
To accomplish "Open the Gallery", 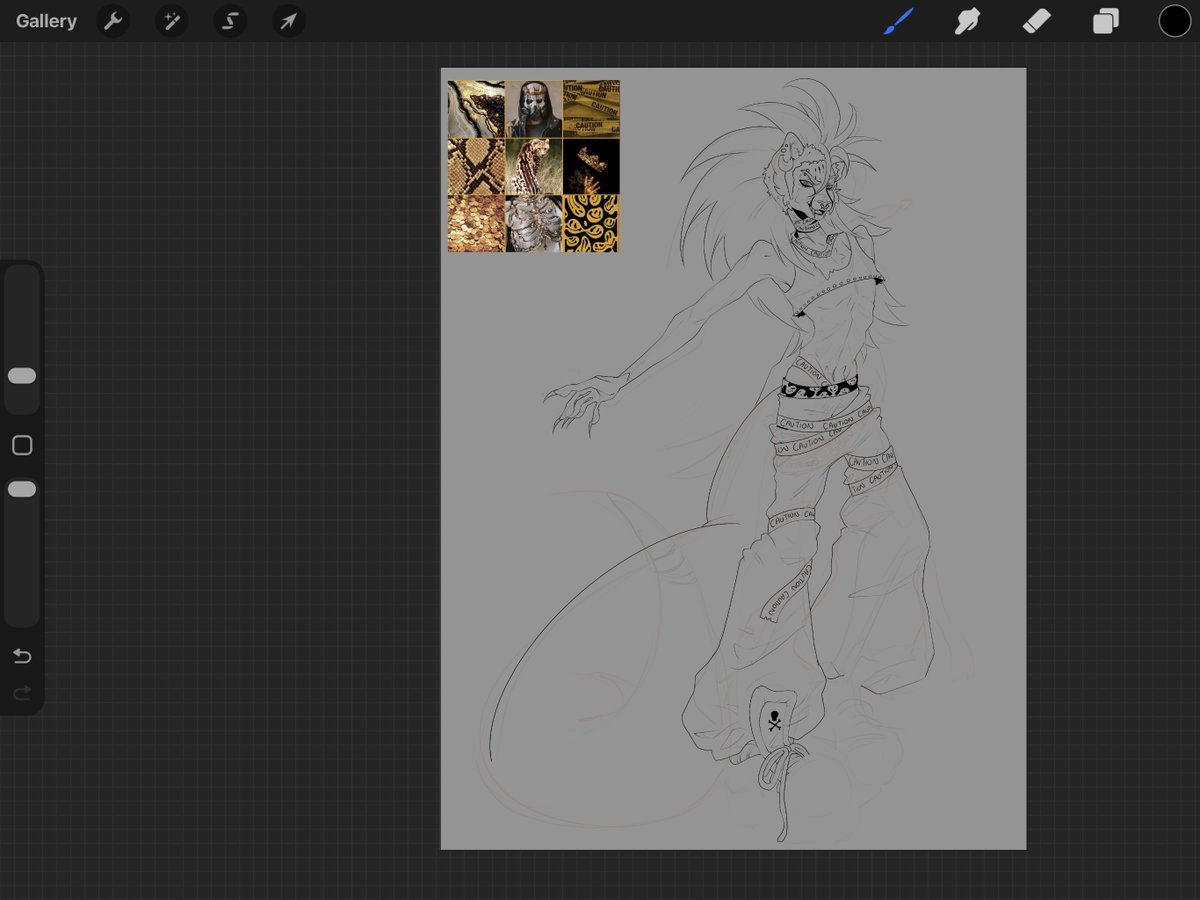I will pyautogui.click(x=46, y=21).
